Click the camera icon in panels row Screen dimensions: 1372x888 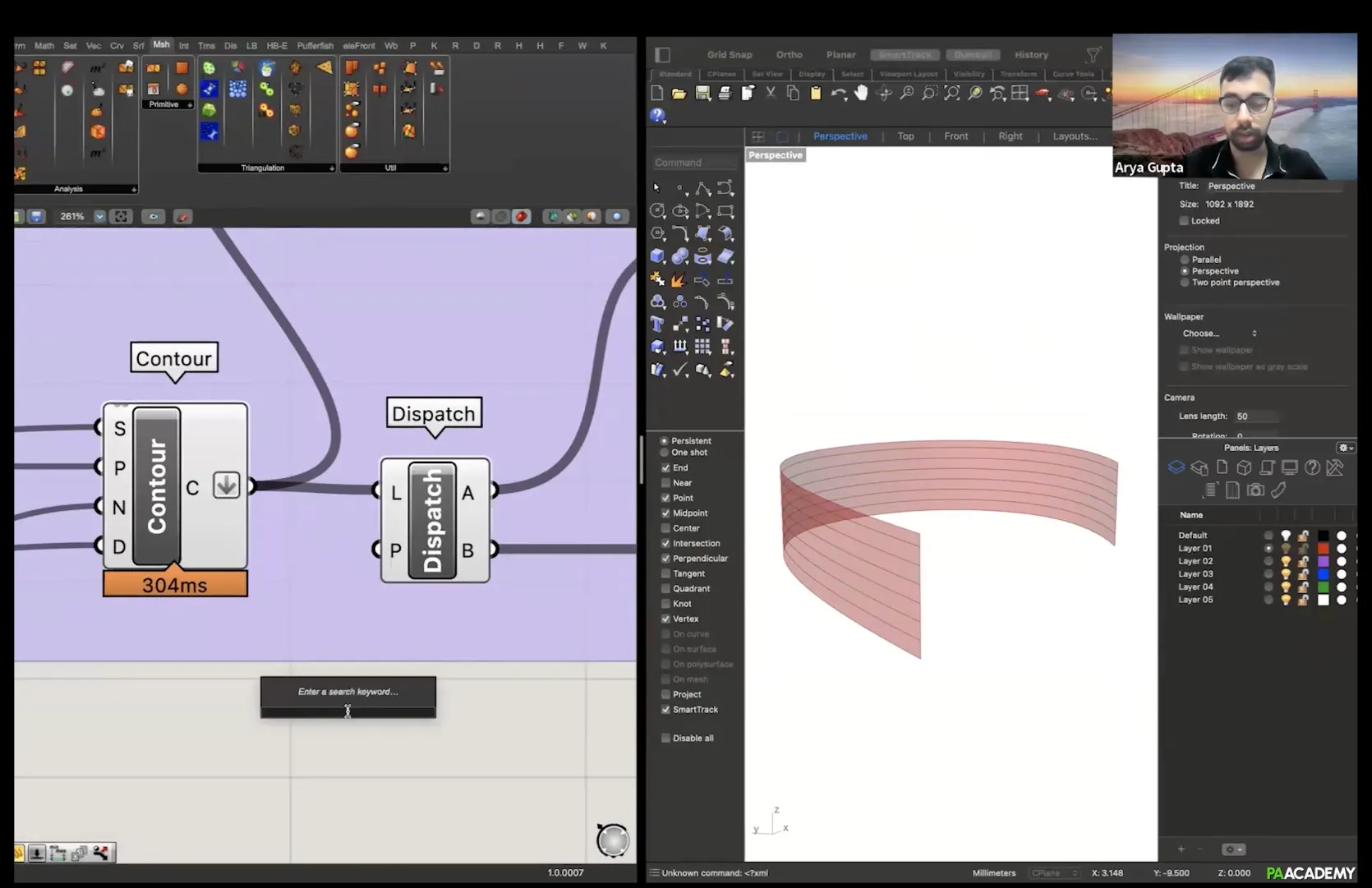tap(1255, 490)
